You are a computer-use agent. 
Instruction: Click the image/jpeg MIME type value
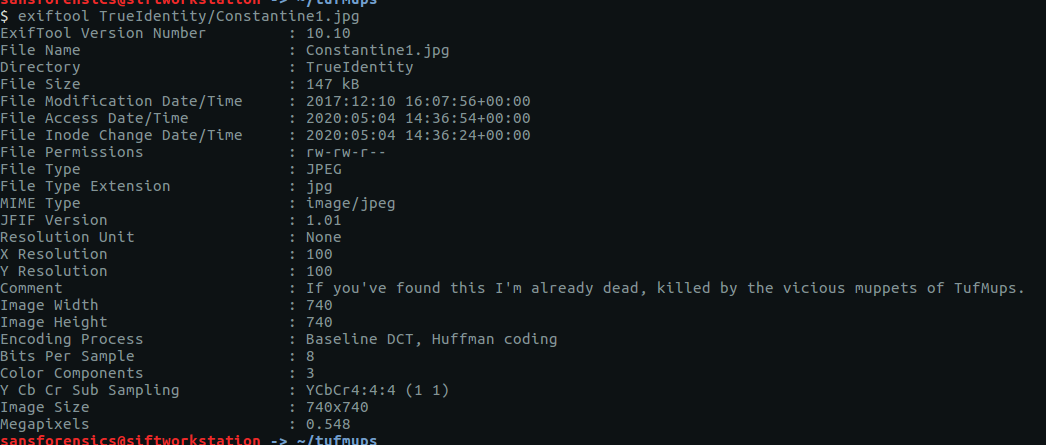350,203
